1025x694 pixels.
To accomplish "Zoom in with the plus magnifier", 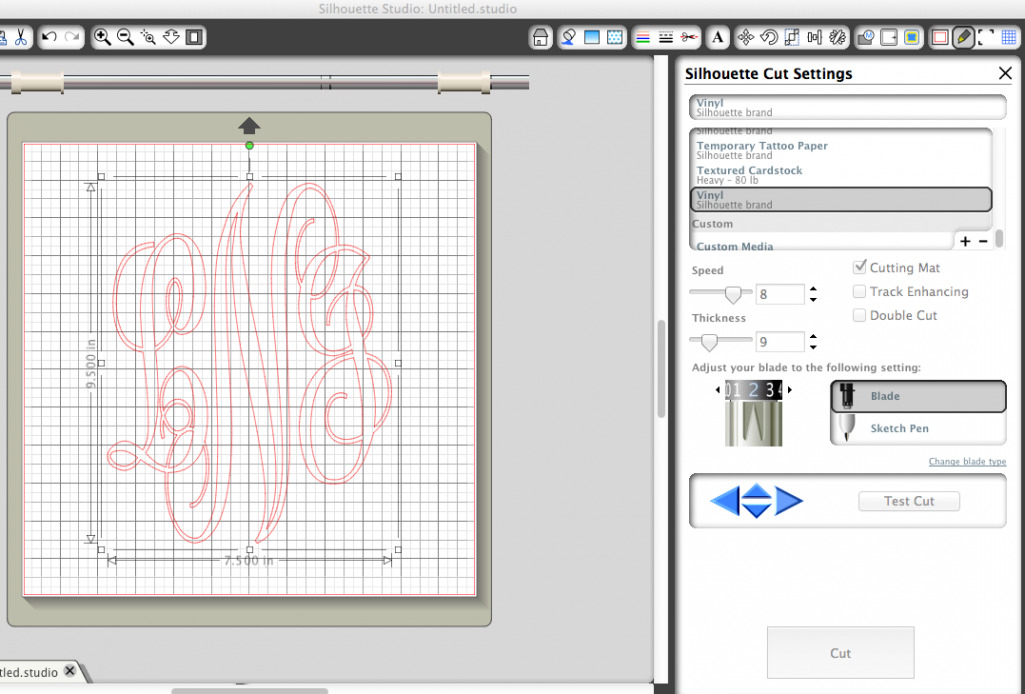I will [x=102, y=37].
